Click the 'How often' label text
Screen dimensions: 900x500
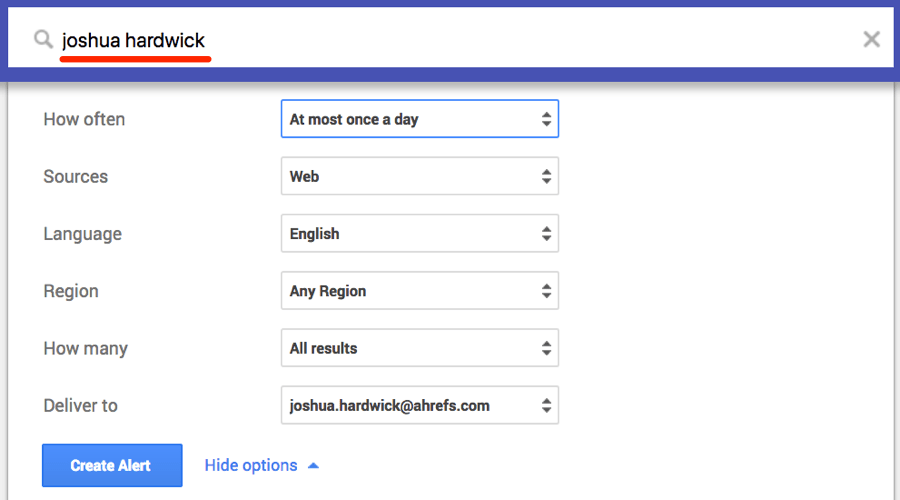pyautogui.click(x=84, y=119)
